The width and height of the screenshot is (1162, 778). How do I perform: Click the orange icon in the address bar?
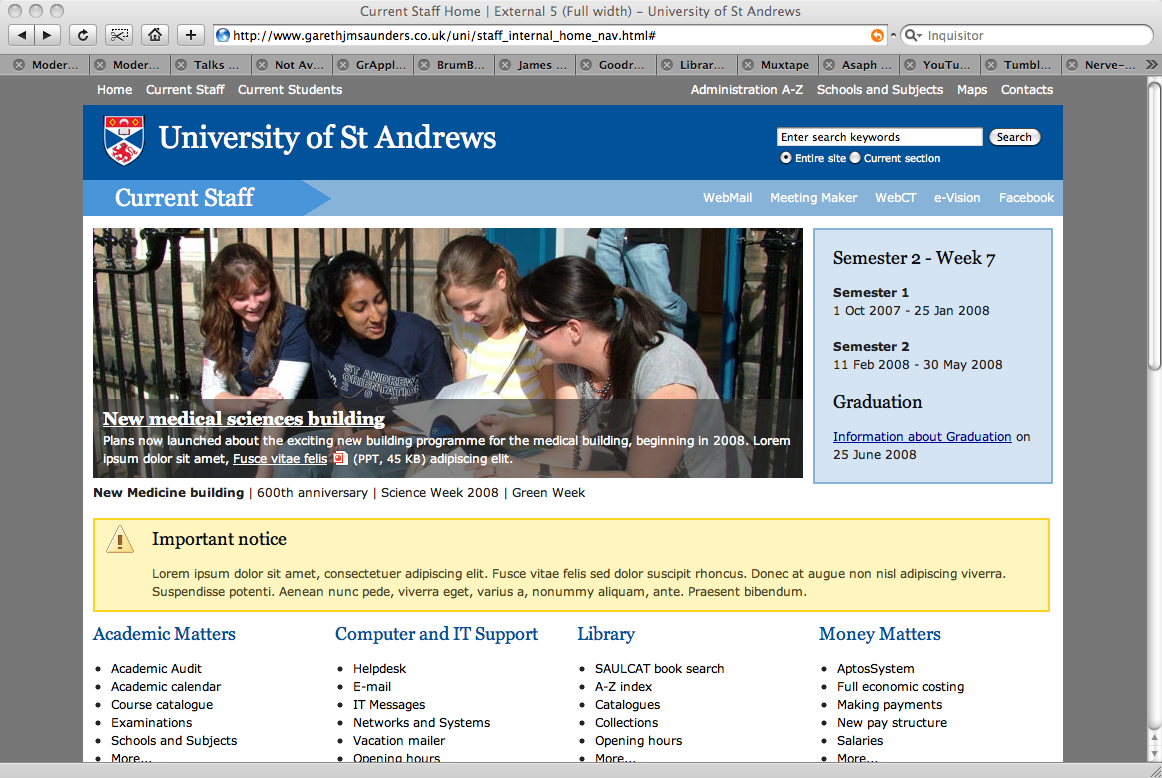tap(877, 35)
